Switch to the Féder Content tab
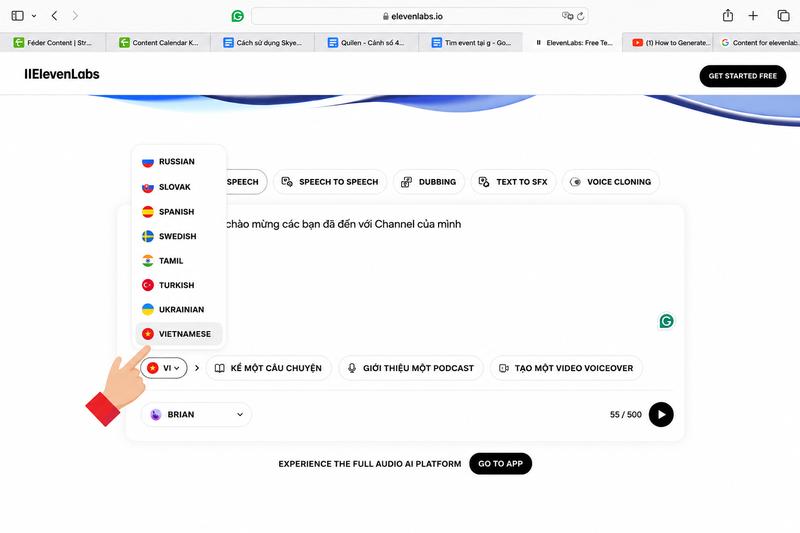The image size is (800, 533). [x=53, y=43]
